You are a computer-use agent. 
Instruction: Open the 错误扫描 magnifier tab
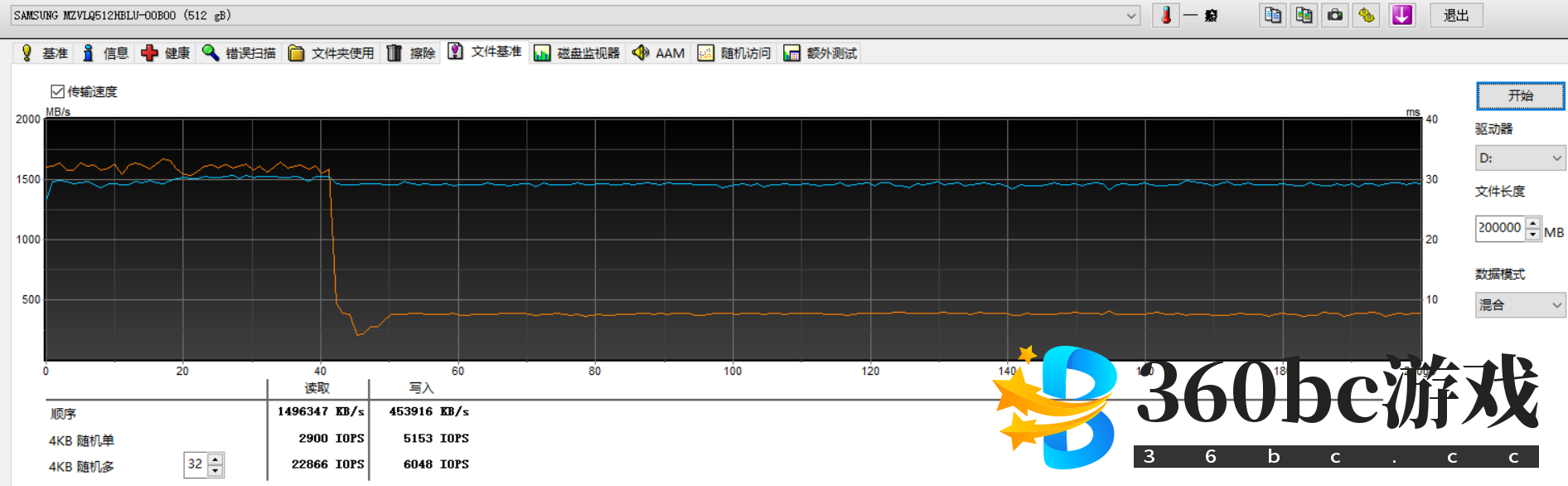click(239, 53)
